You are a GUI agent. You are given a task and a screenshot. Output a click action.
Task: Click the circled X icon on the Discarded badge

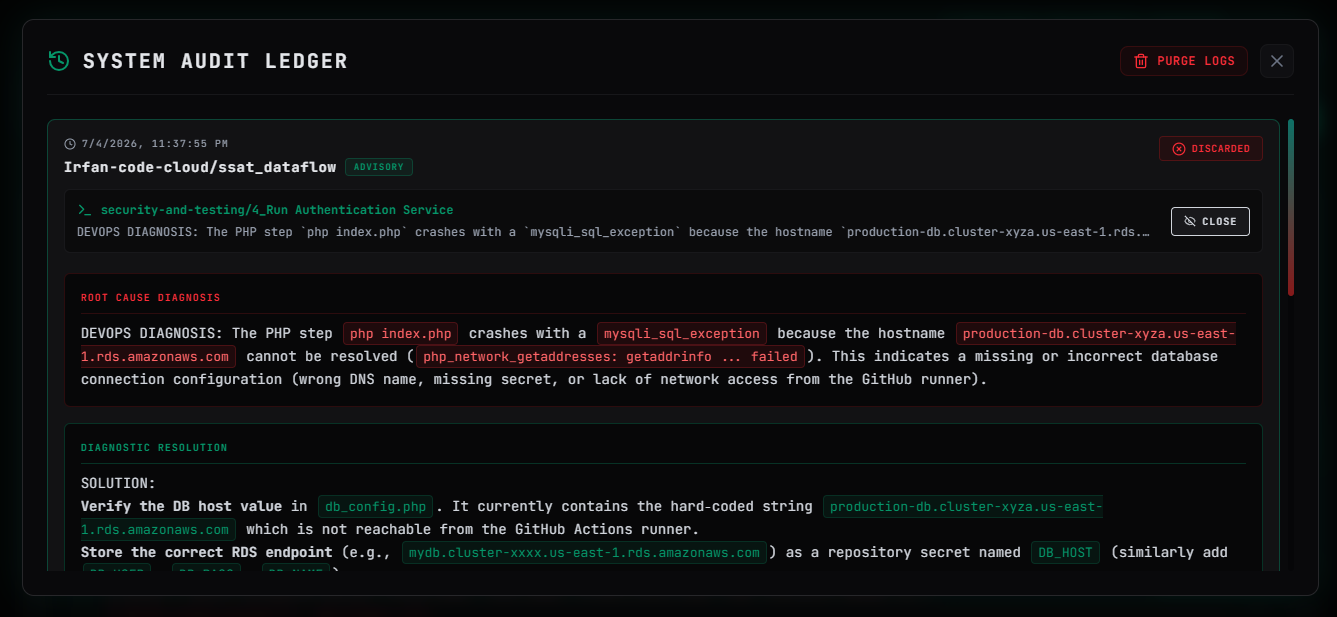coord(1179,149)
